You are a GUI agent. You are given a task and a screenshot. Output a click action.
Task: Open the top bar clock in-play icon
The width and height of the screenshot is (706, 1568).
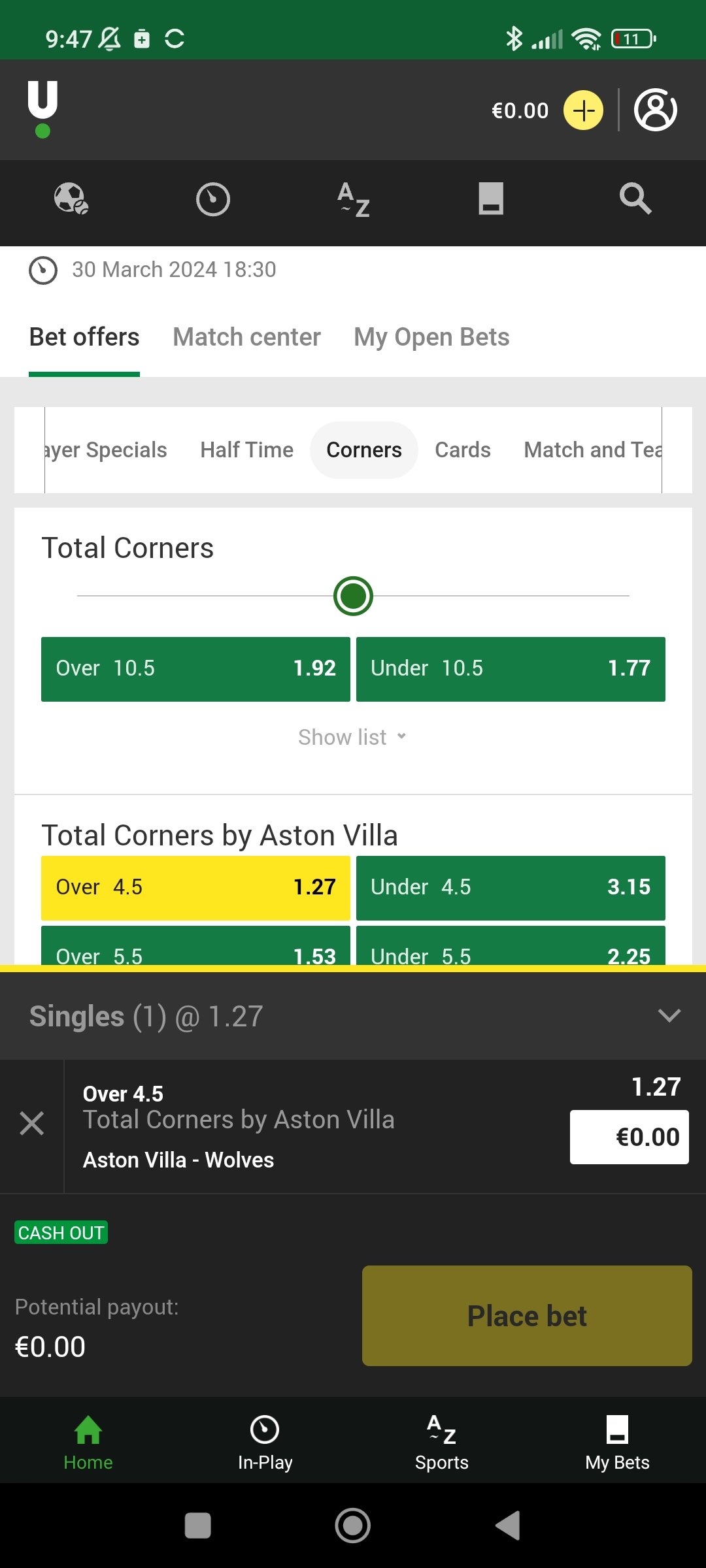(x=213, y=199)
